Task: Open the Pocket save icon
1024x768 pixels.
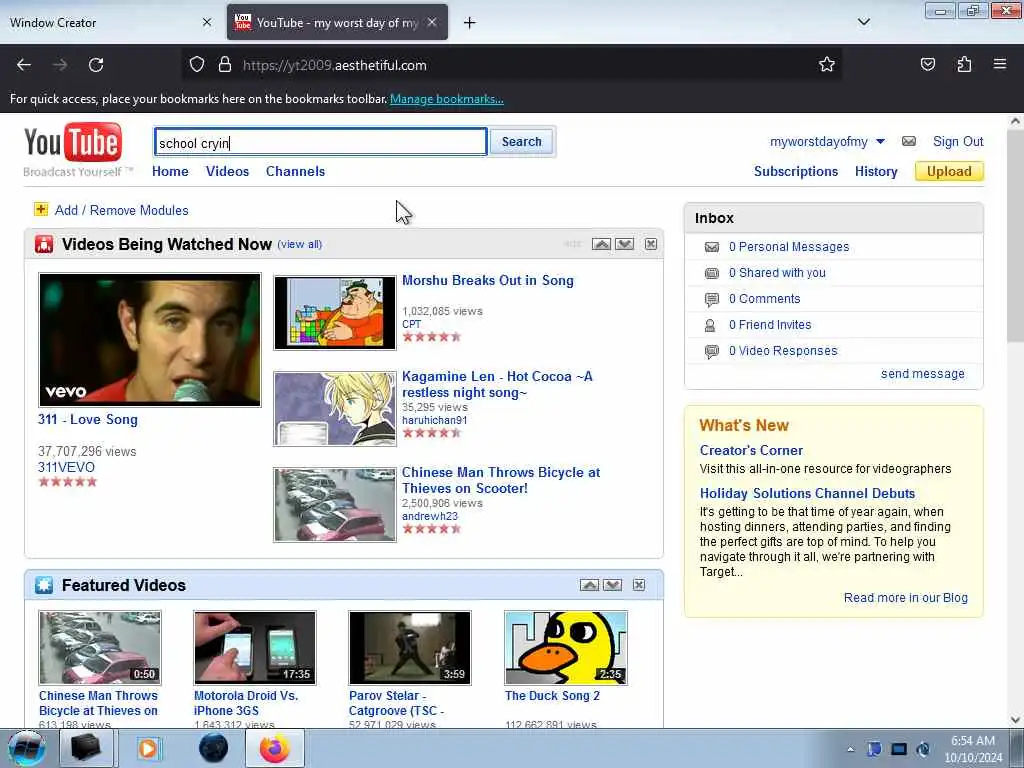Action: click(x=927, y=64)
